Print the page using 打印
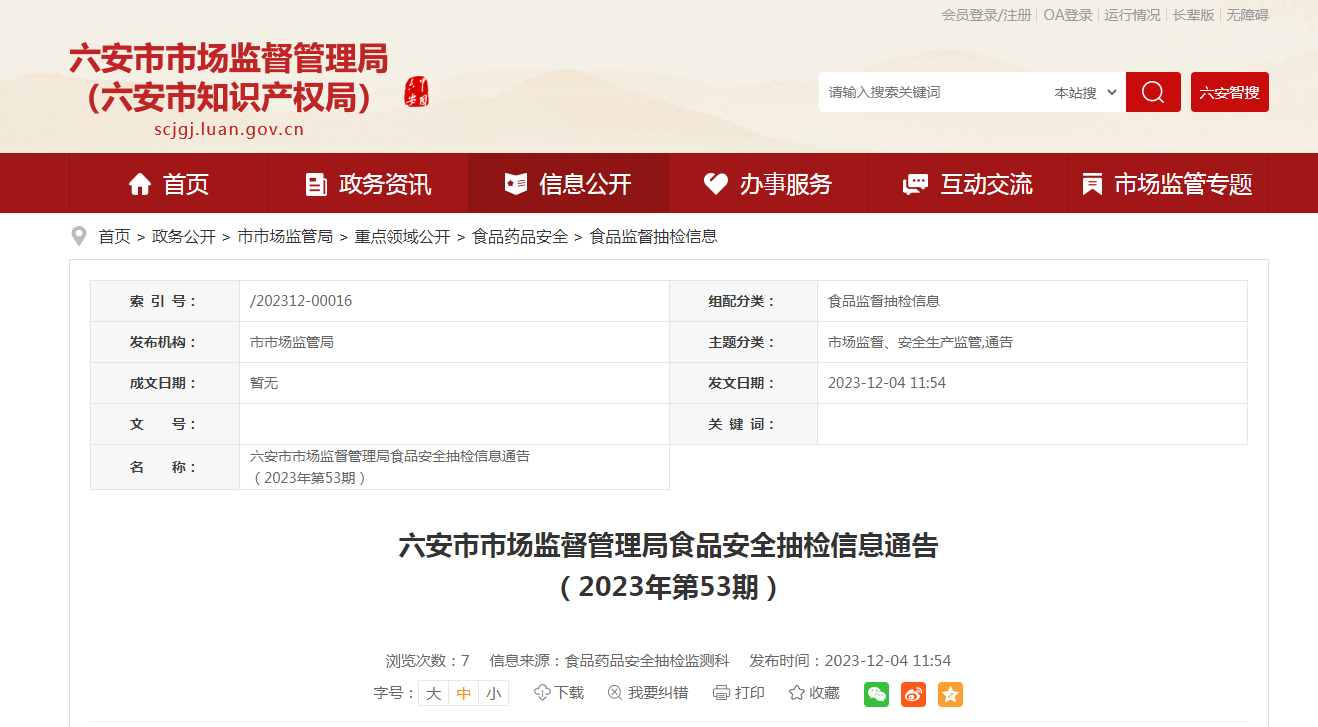The height and width of the screenshot is (727, 1318). [739, 693]
